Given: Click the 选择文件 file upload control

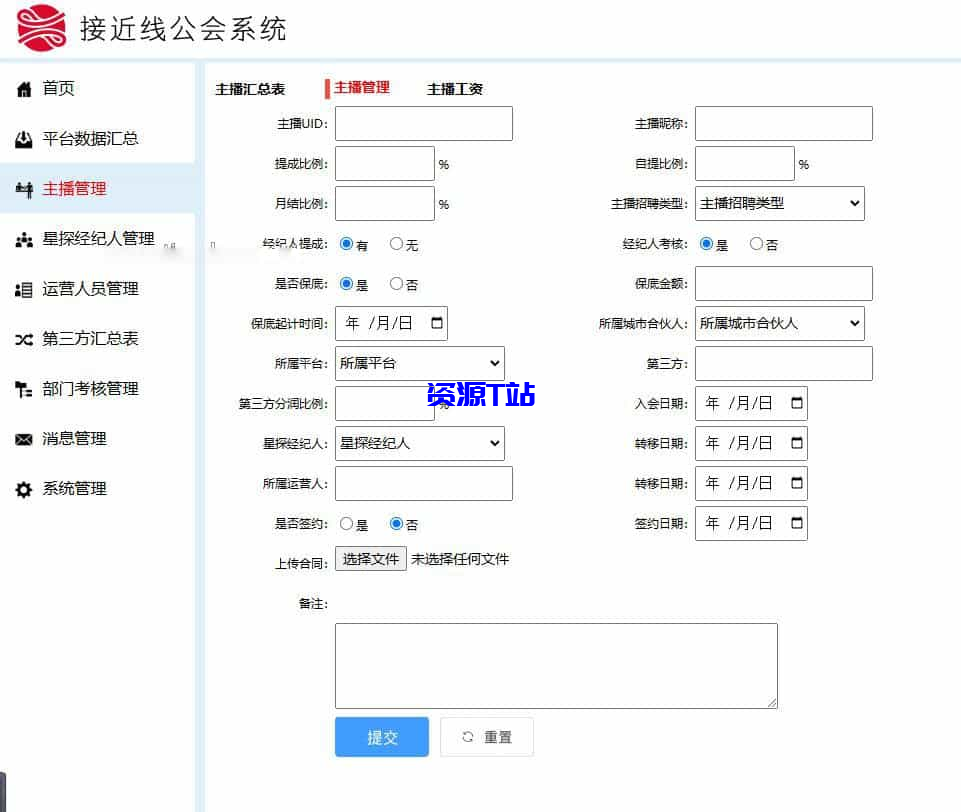Looking at the screenshot, I should 371,559.
